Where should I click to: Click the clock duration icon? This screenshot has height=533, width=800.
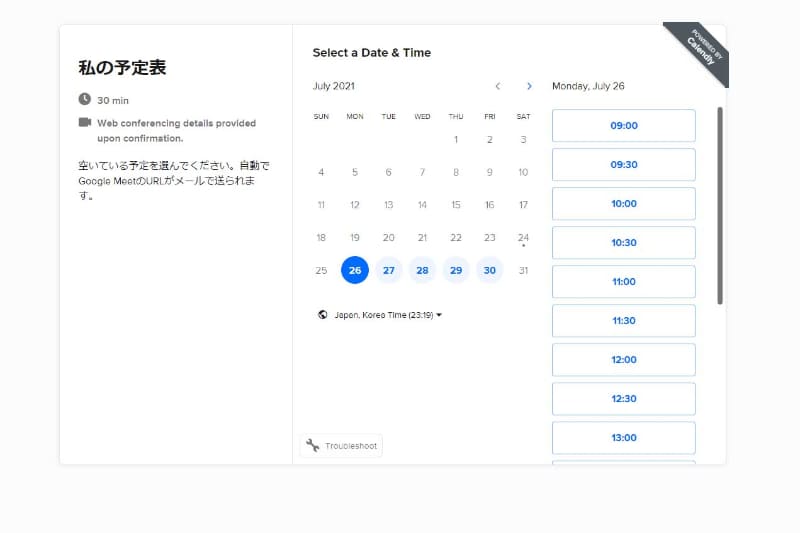tap(85, 99)
